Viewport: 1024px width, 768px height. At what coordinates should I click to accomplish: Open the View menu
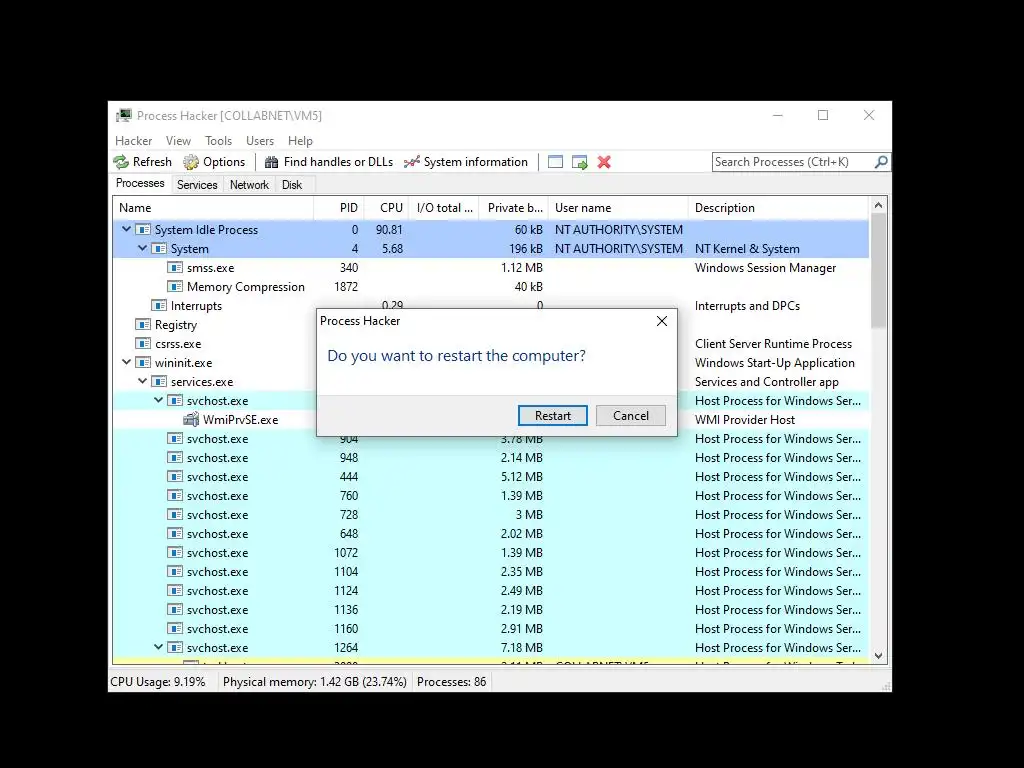[178, 141]
